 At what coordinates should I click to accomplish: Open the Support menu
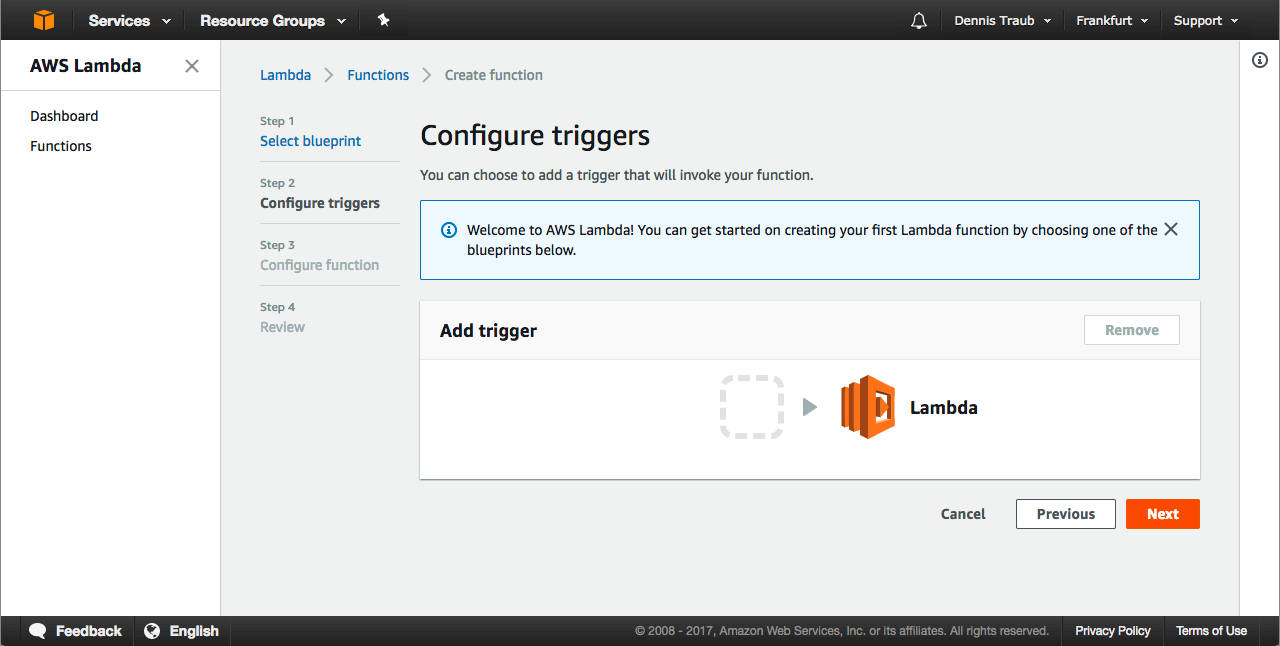pos(1205,21)
